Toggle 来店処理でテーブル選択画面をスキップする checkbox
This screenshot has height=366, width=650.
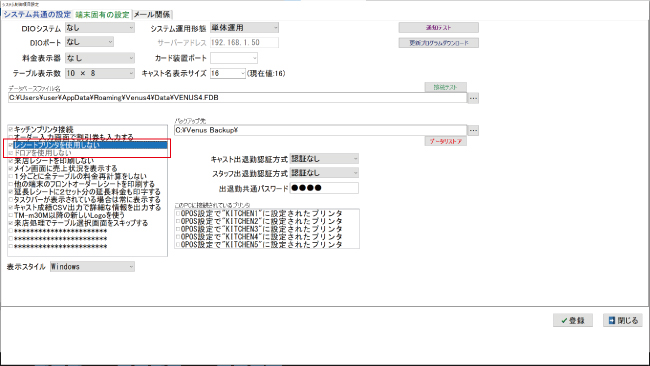(11, 223)
